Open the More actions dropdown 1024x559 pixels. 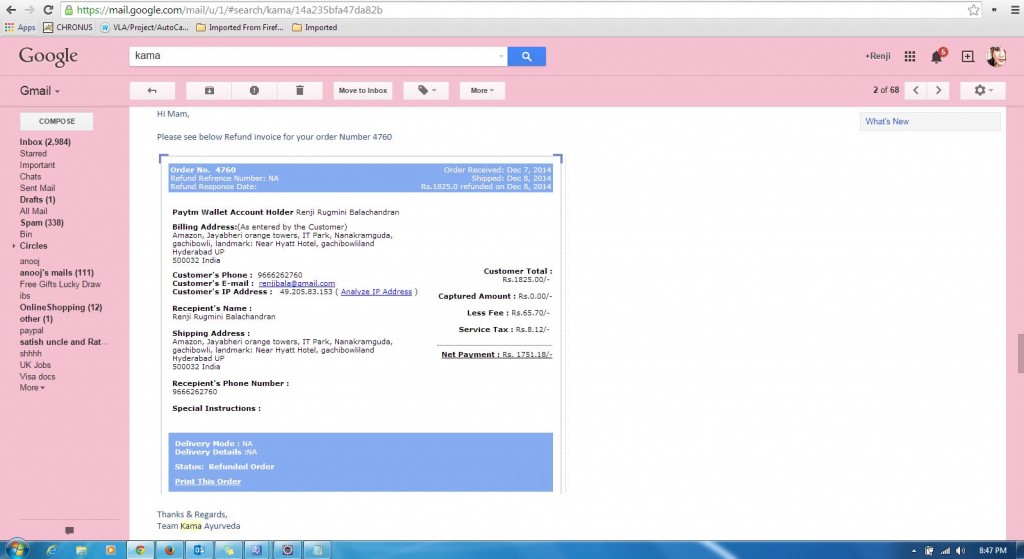tap(482, 91)
